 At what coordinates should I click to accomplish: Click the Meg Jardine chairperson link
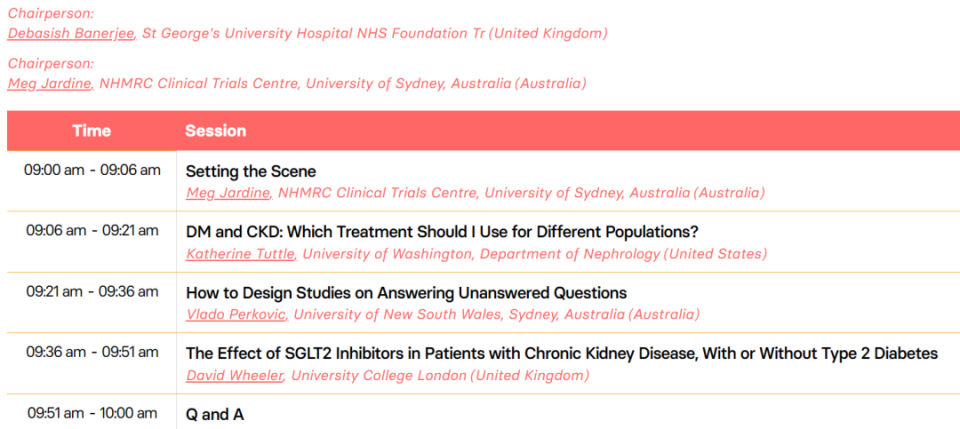(x=50, y=83)
